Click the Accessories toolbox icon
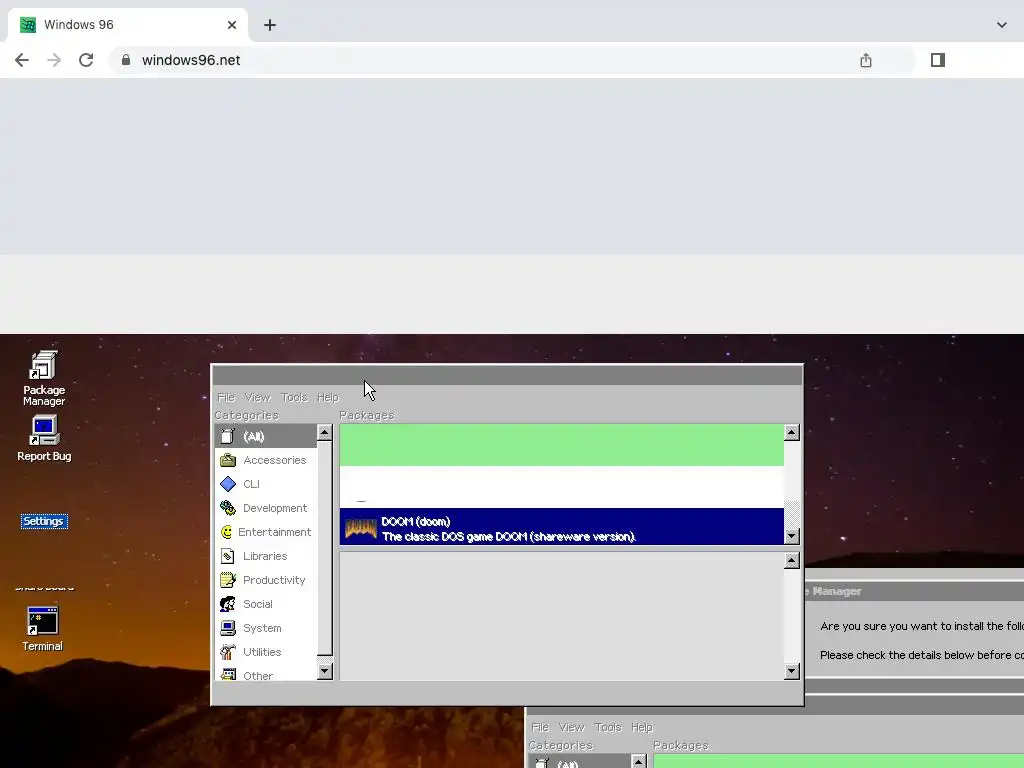The width and height of the screenshot is (1024, 768). pyautogui.click(x=228, y=460)
